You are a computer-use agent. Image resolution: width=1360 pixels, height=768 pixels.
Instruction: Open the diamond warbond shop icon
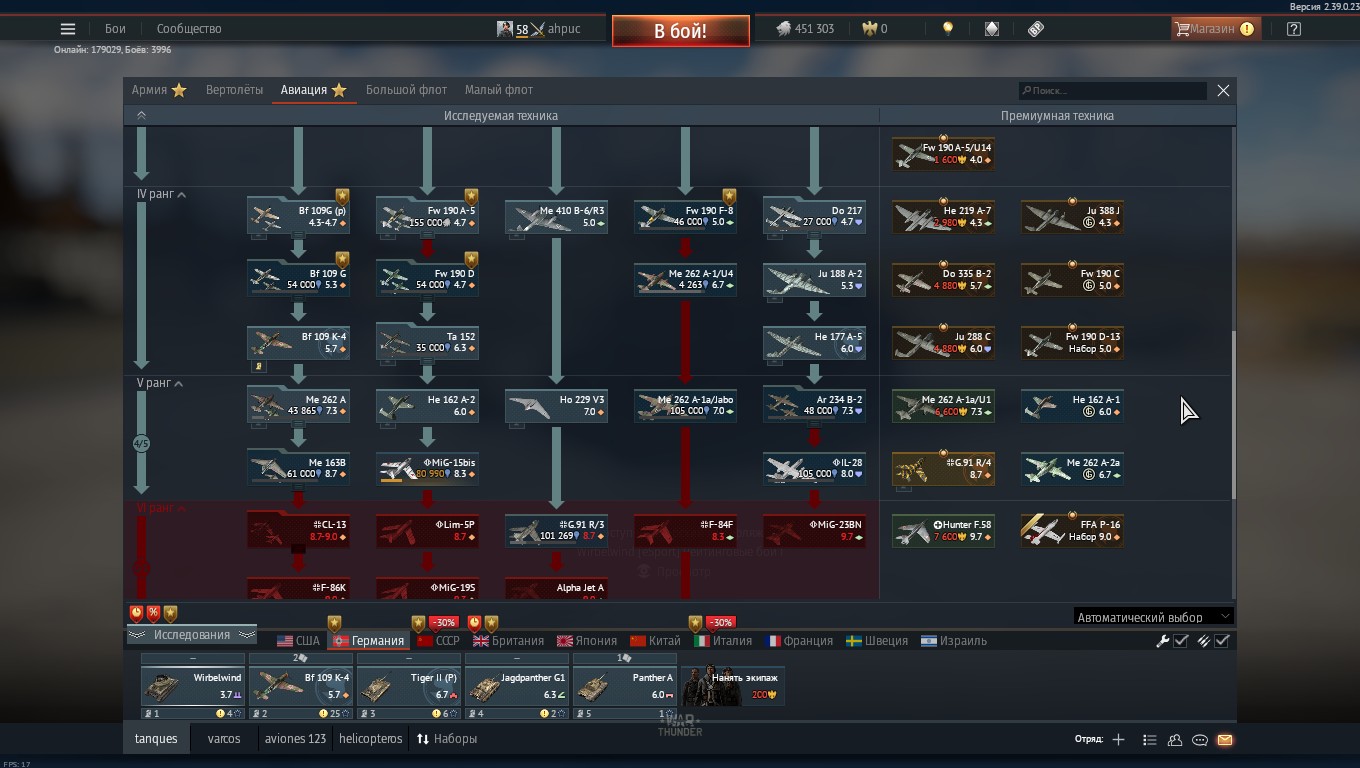[991, 29]
